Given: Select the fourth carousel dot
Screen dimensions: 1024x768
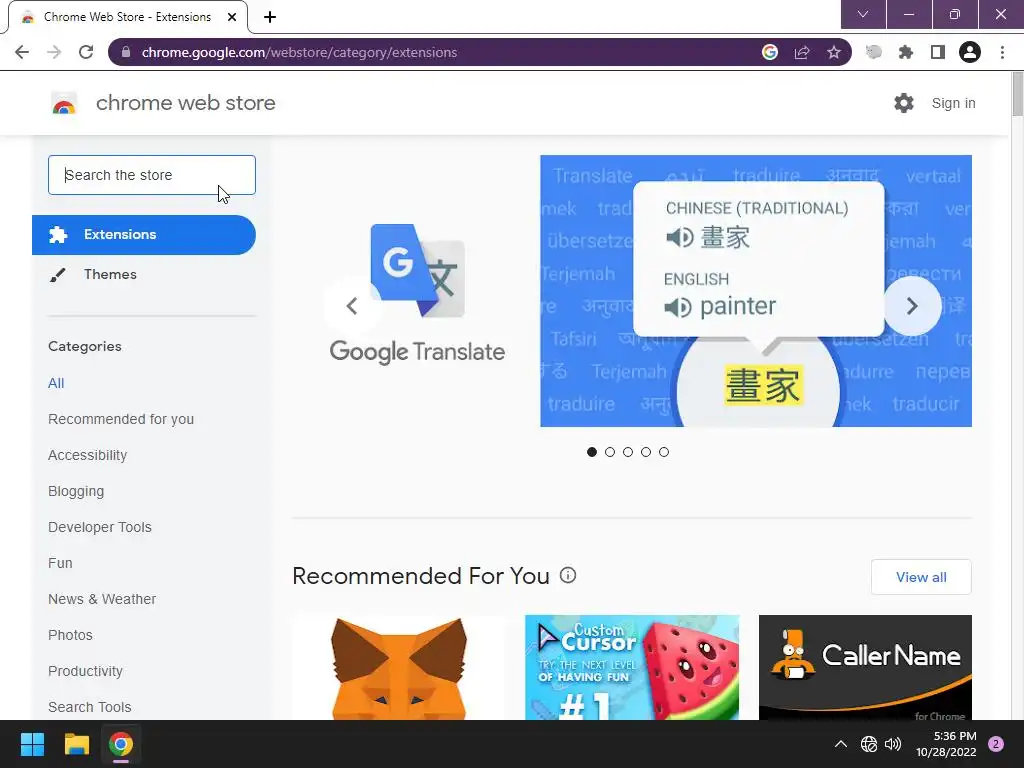Looking at the screenshot, I should tap(646, 452).
